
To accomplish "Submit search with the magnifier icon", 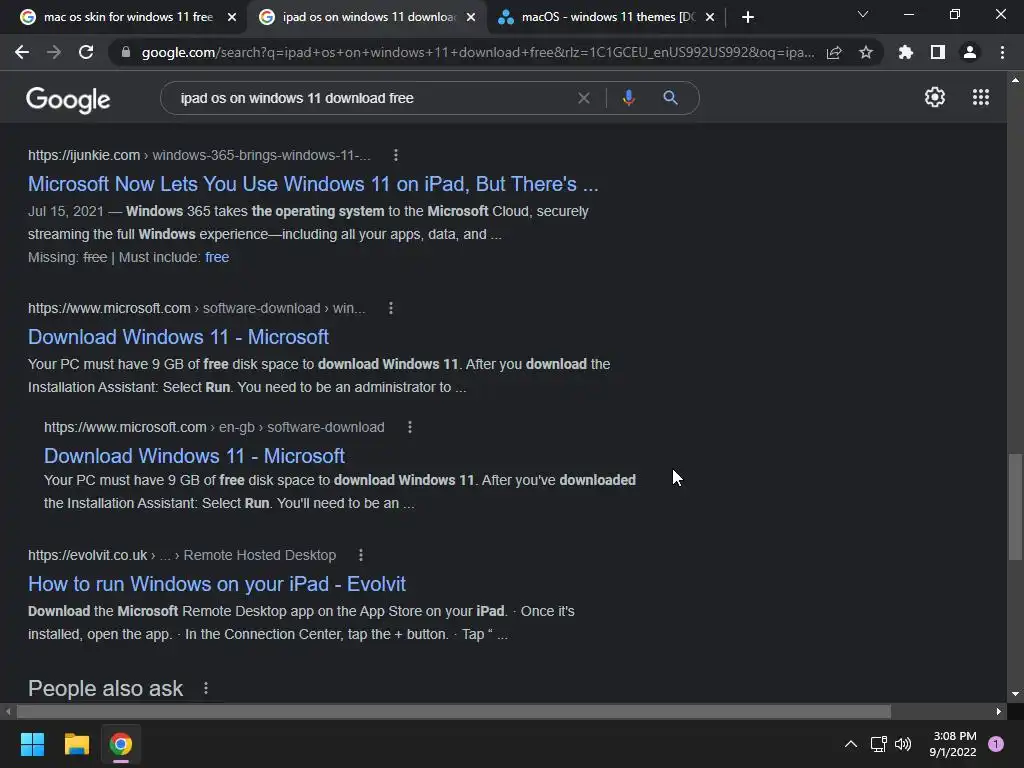I will pos(670,98).
